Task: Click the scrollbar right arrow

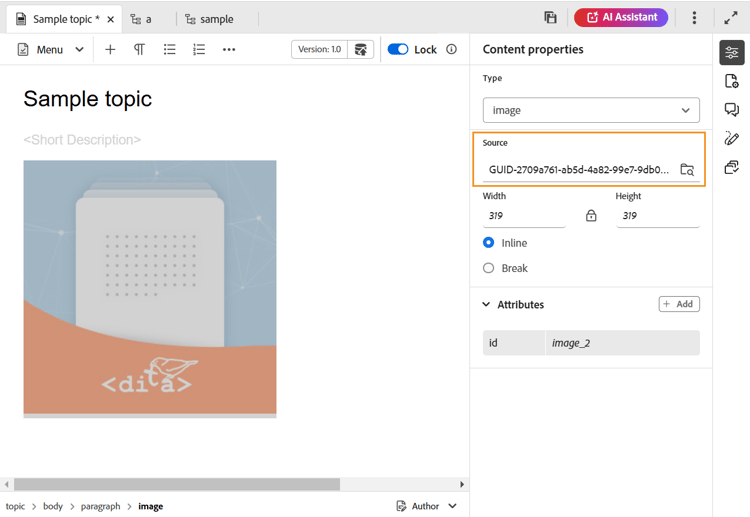Action: click(462, 484)
